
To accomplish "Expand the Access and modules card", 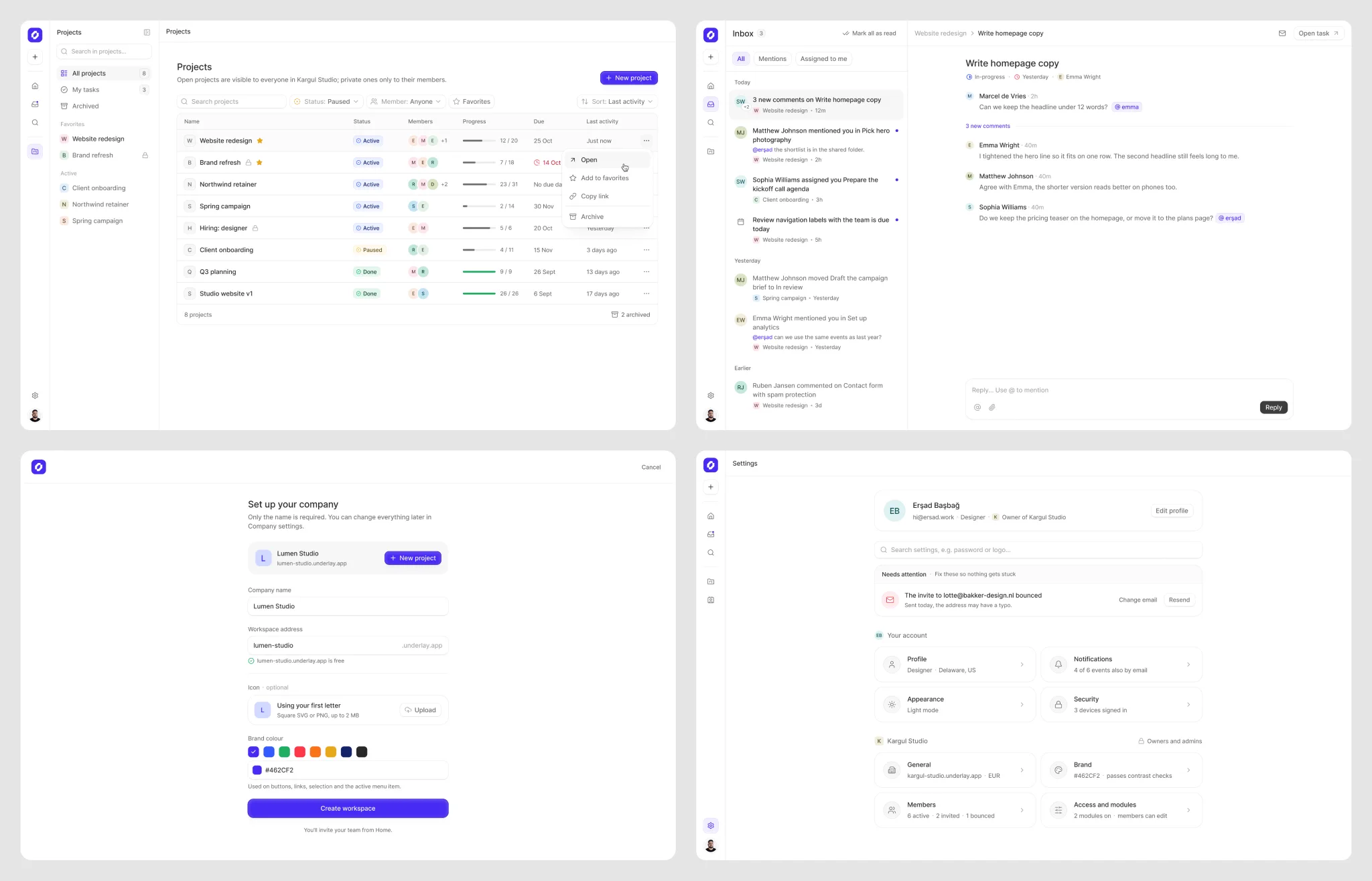I will 1121,810.
